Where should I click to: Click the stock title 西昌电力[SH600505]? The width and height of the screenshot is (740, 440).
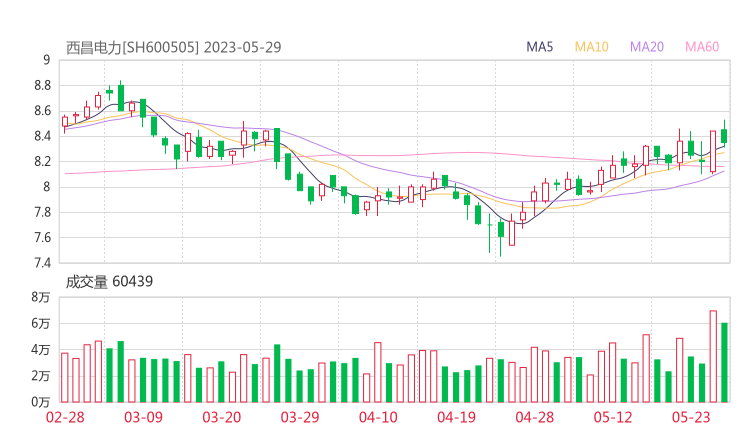tap(132, 48)
